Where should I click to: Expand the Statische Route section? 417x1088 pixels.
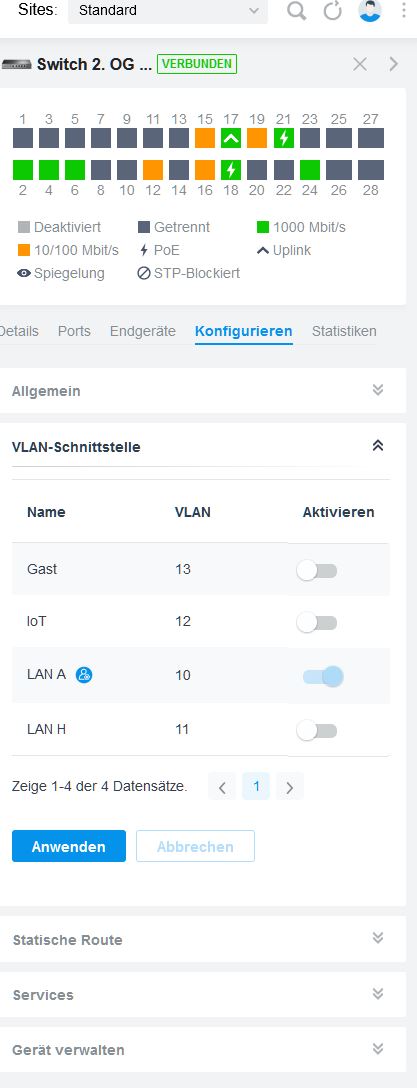[x=203, y=940]
